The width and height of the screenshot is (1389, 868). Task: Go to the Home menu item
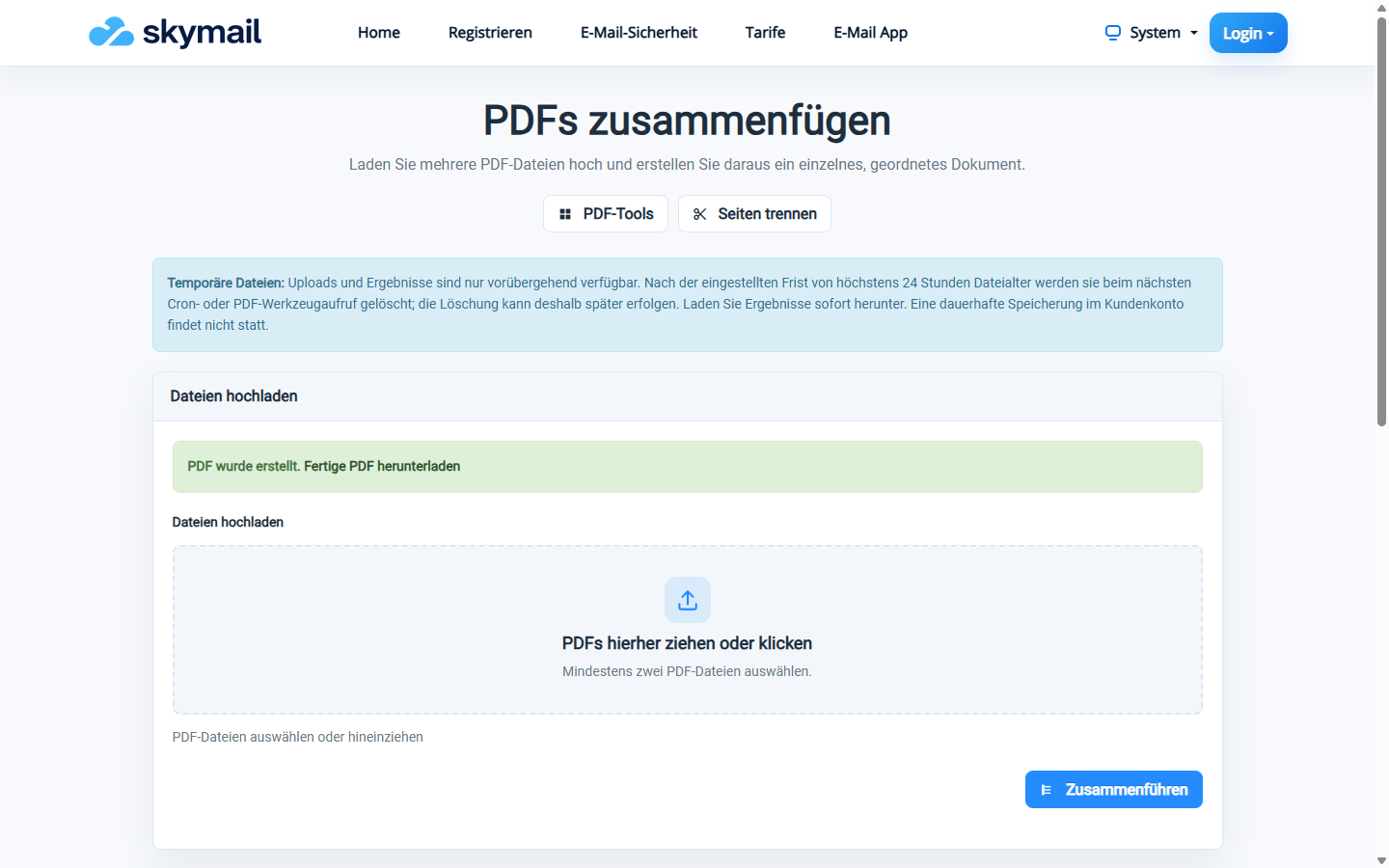379,33
